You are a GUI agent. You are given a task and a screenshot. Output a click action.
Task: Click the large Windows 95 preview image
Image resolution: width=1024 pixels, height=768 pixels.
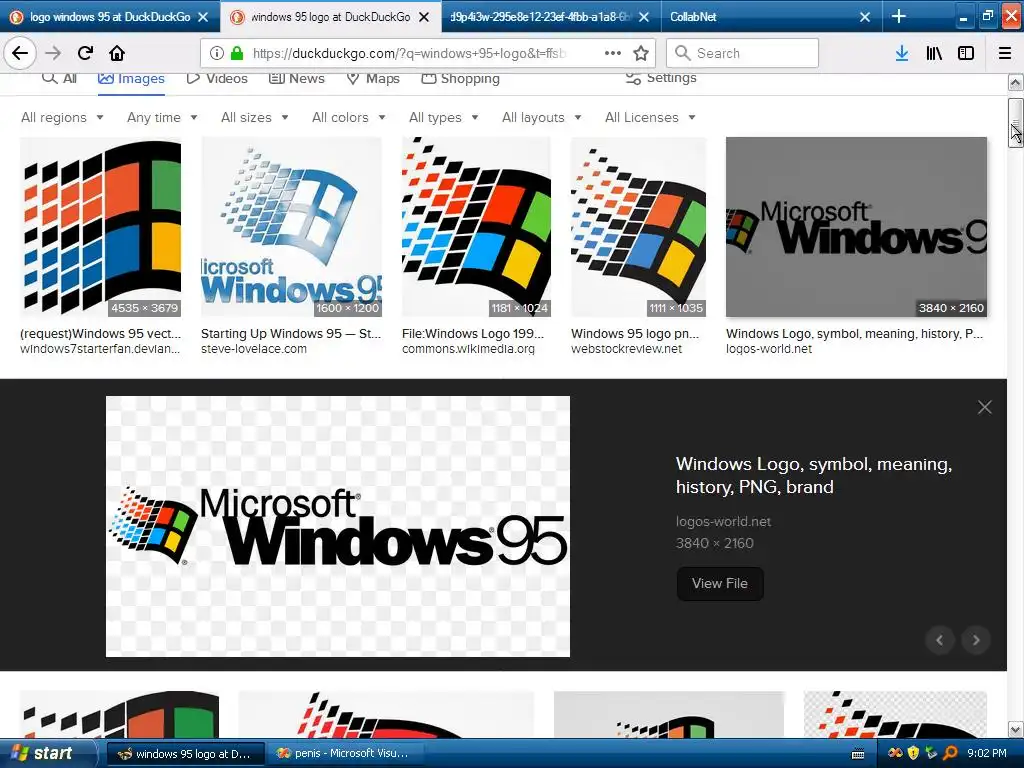(x=338, y=526)
